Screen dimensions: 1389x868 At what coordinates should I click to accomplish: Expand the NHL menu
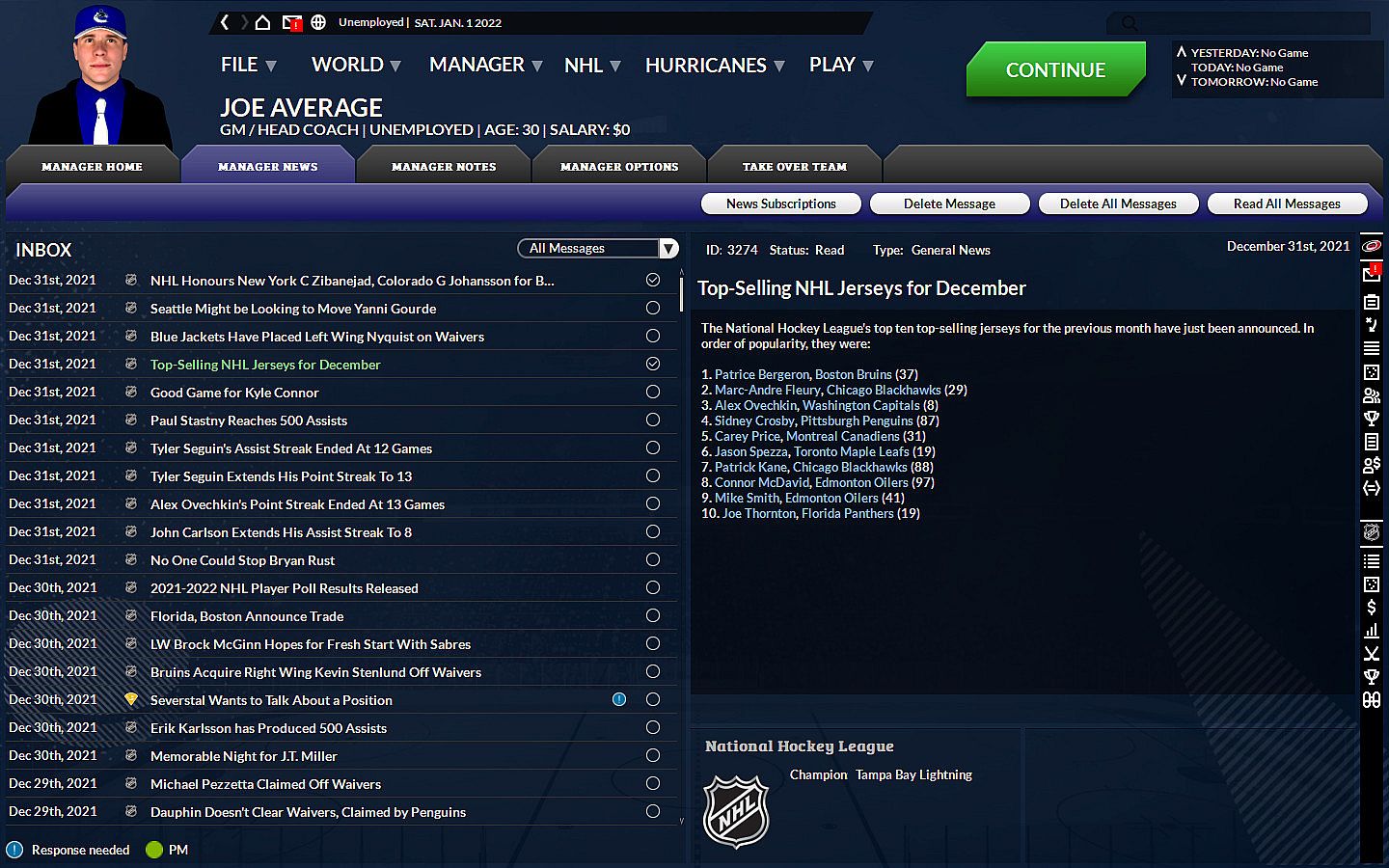click(x=592, y=65)
